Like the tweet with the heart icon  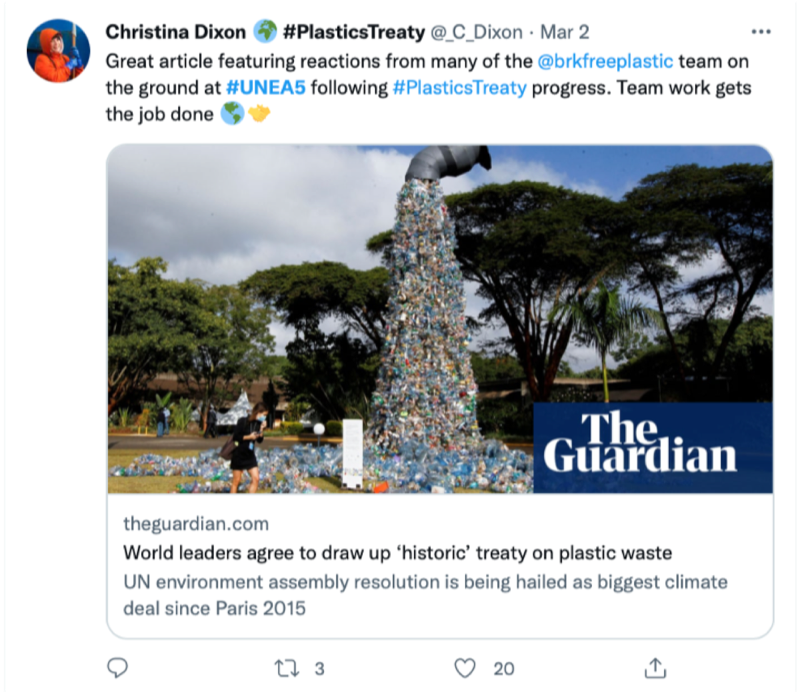point(464,667)
